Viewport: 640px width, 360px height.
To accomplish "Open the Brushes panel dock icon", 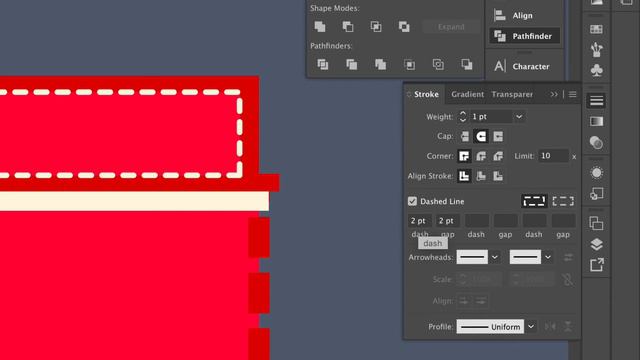I will (x=596, y=49).
